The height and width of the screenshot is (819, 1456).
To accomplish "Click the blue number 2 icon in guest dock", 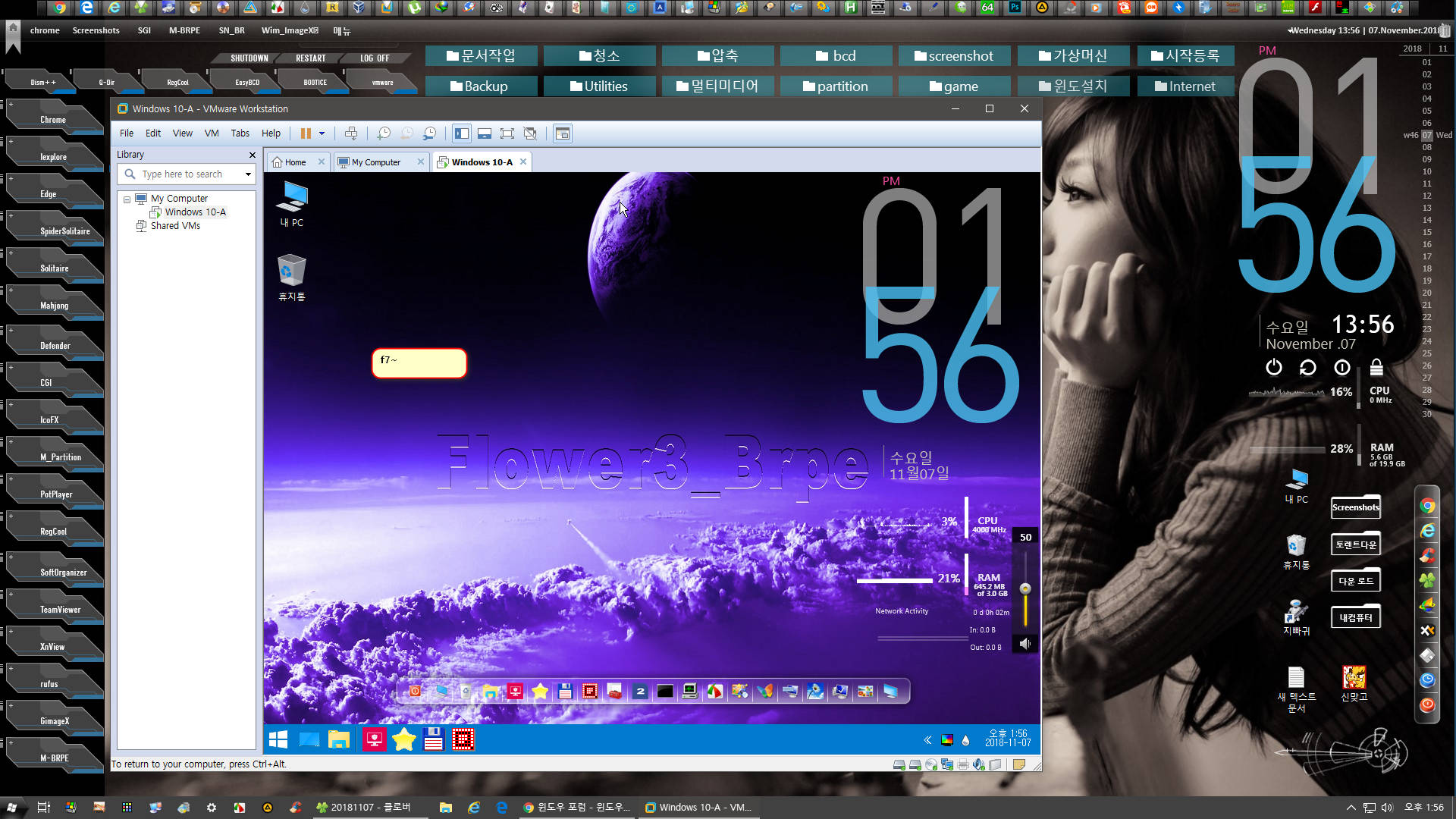I will click(x=640, y=692).
